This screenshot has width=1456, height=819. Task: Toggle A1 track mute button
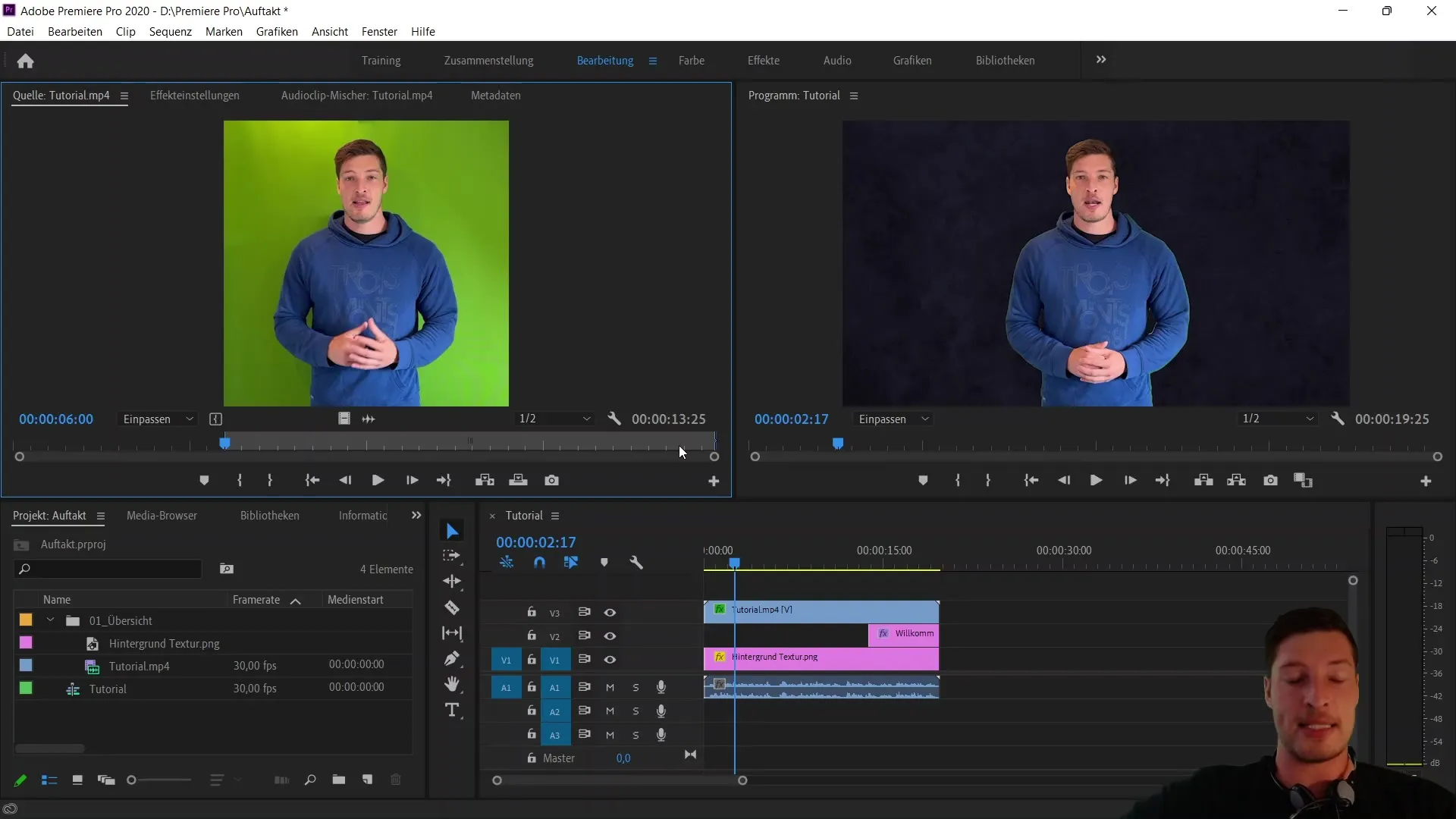(x=609, y=687)
